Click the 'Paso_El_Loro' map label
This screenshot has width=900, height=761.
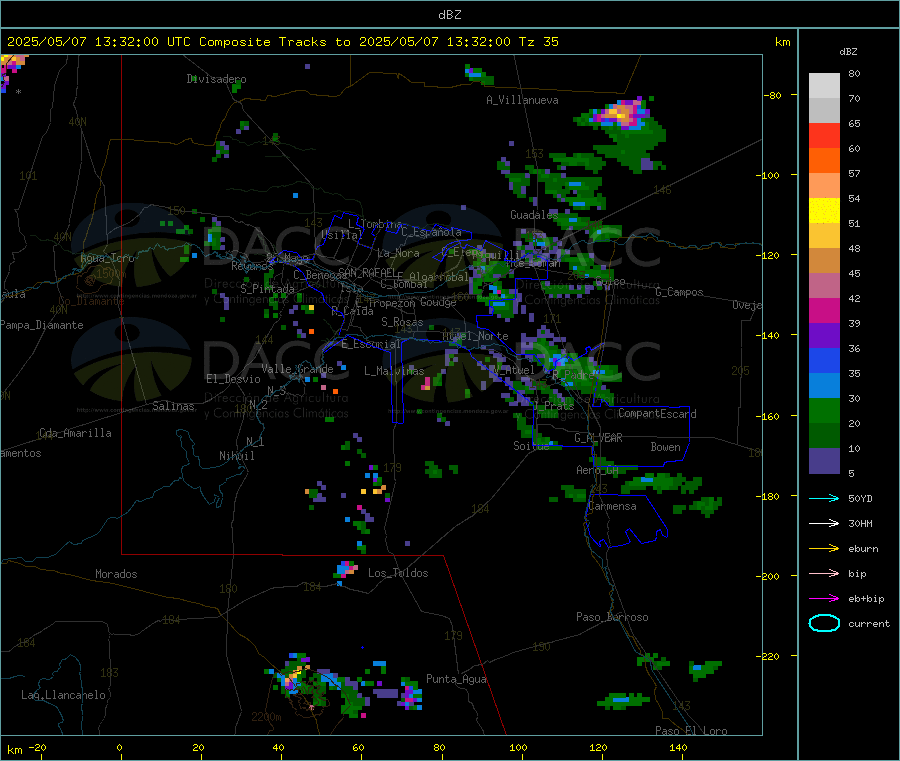click(x=691, y=731)
